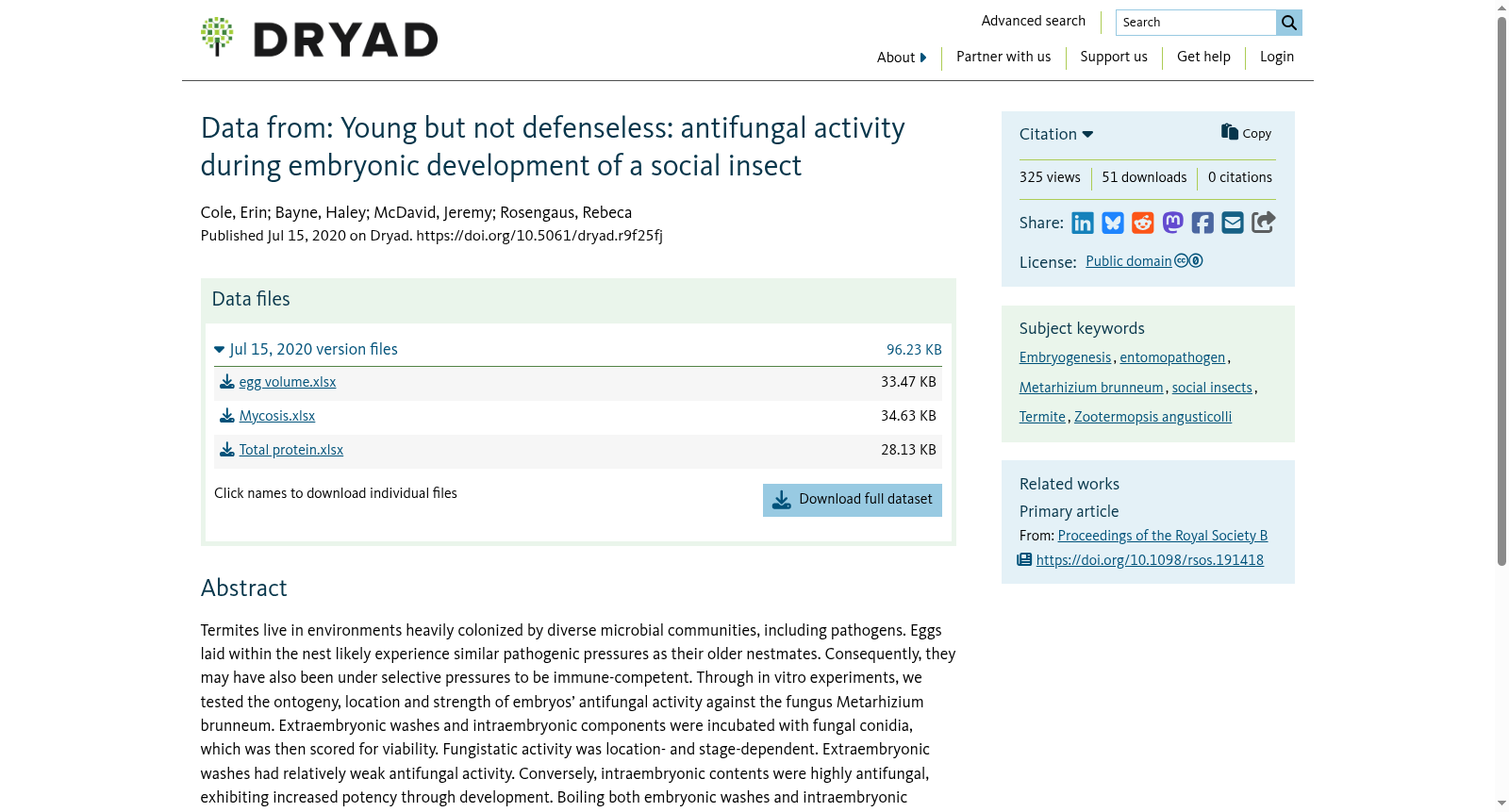
Task: Submit search with the magnifier button
Action: (x=1289, y=23)
